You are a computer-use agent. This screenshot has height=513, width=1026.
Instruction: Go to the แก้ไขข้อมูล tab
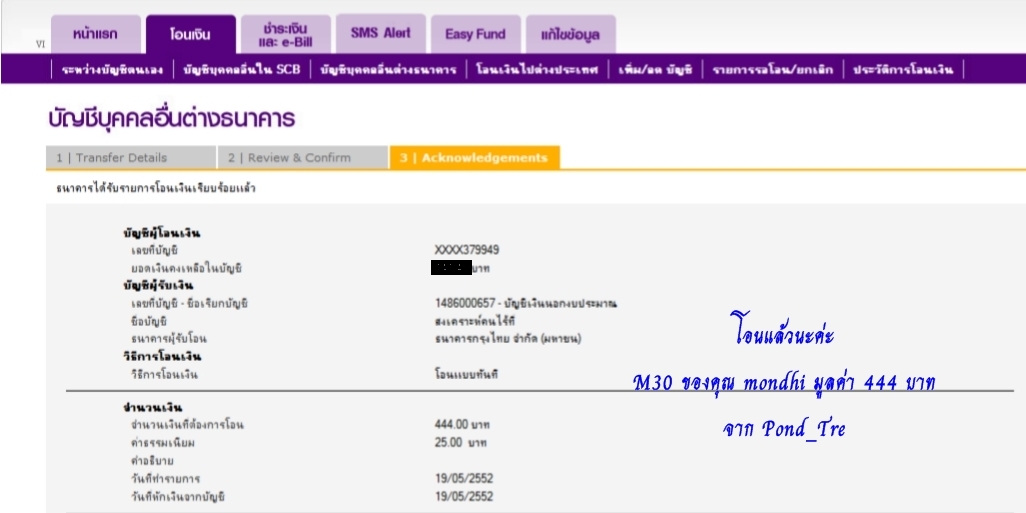click(571, 34)
